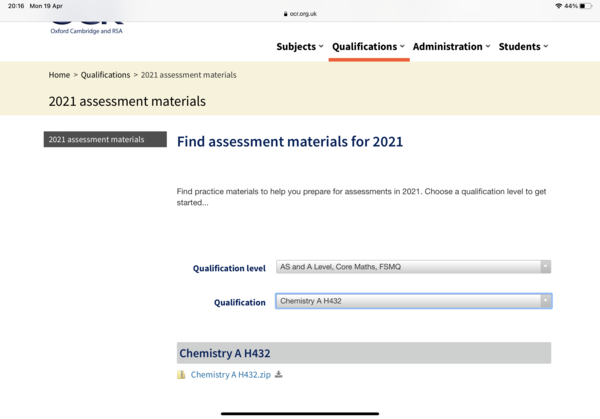The image size is (600, 419).
Task: Click the OCR Oxford Cambridge and RSA logo
Action: click(86, 28)
